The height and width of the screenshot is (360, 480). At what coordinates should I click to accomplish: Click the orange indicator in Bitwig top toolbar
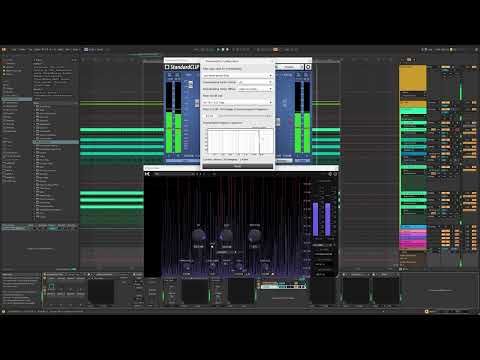pyautogui.click(x=275, y=50)
